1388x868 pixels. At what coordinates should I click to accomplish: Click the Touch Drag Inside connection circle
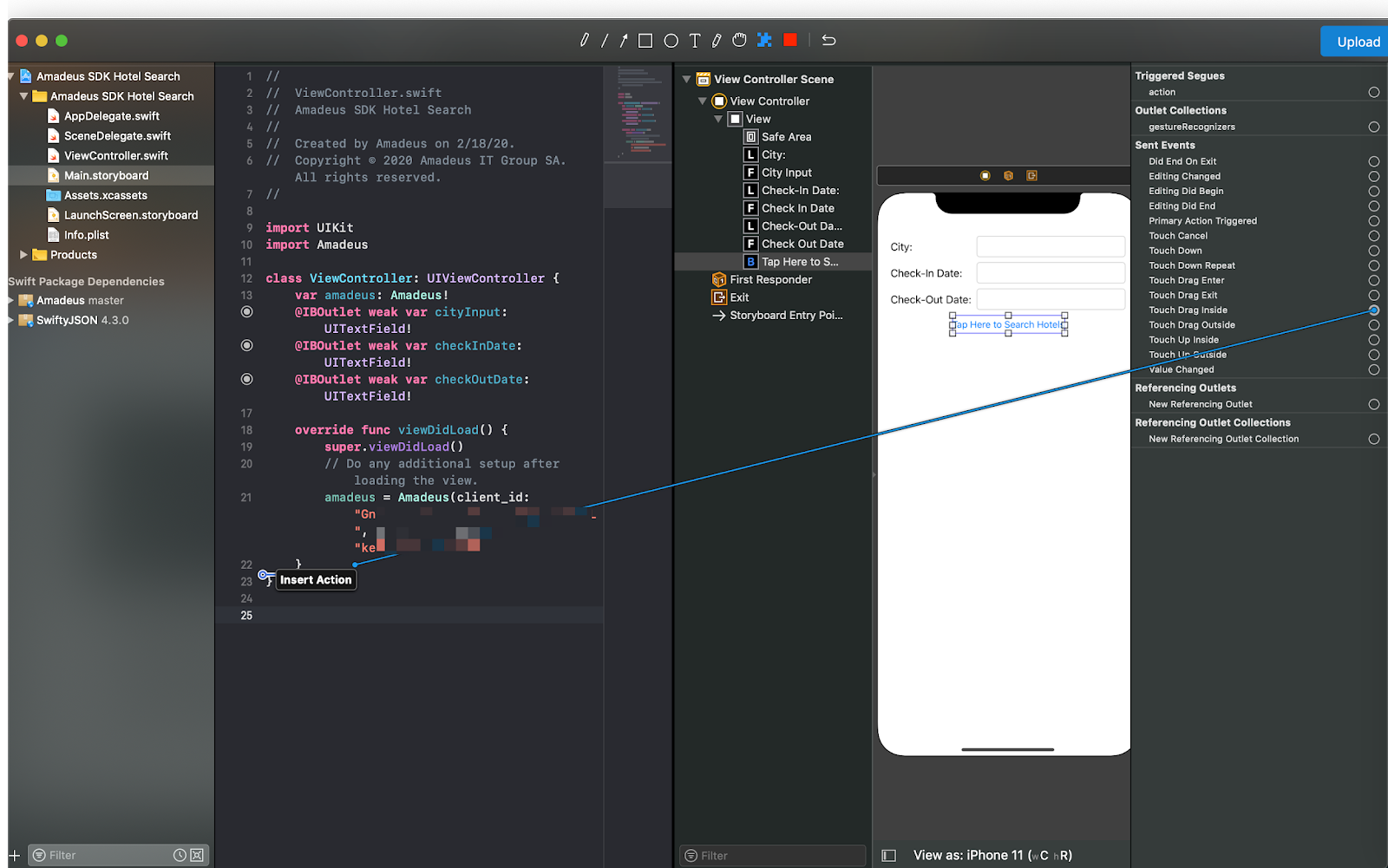[1374, 310]
